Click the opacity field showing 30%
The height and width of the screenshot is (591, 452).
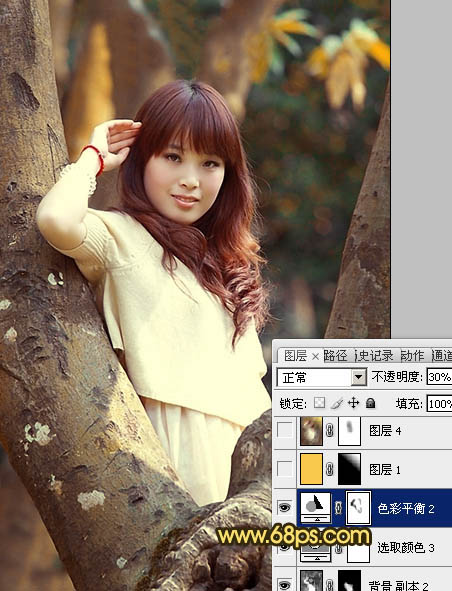tap(439, 377)
